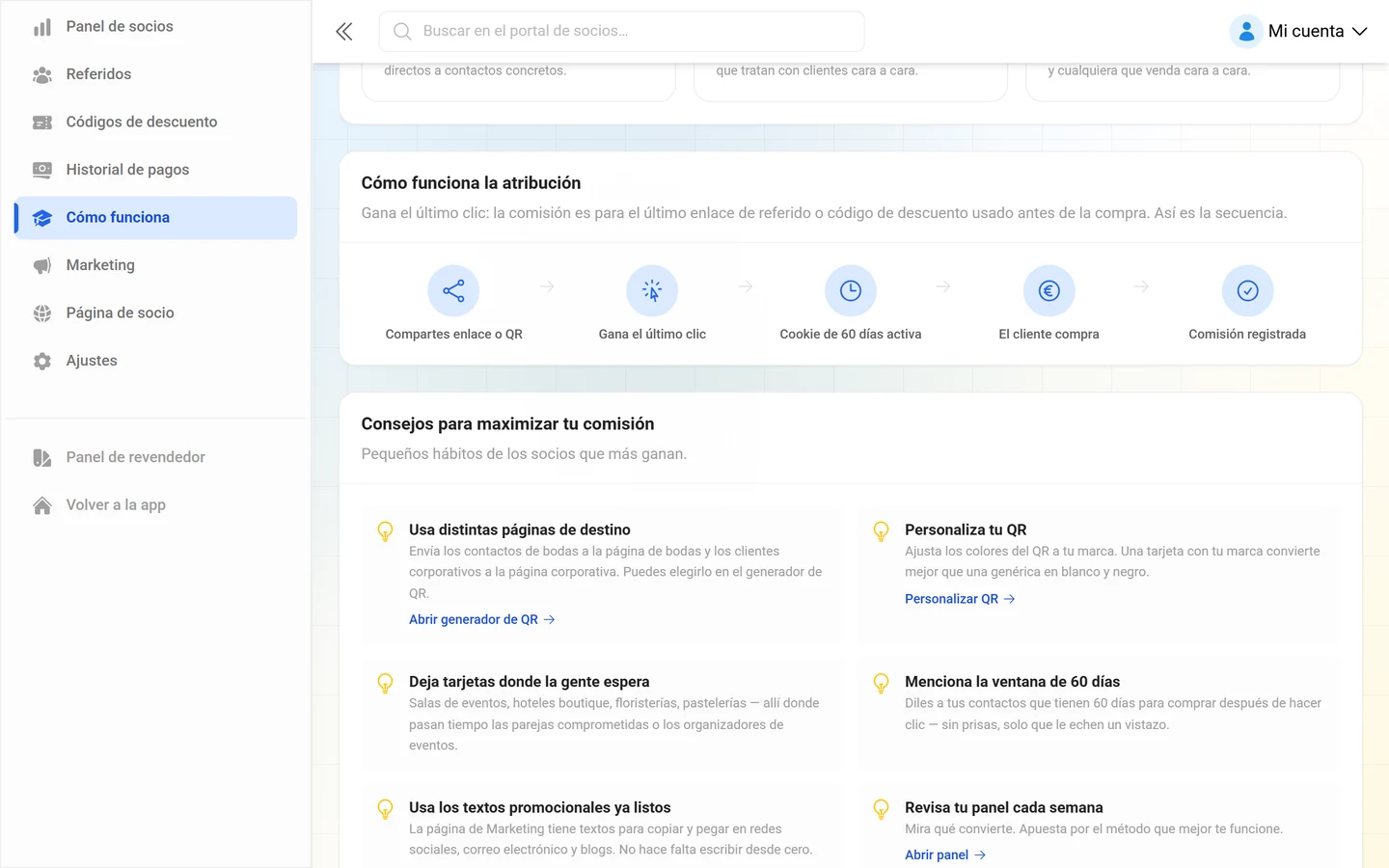The width and height of the screenshot is (1389, 868).
Task: Open the Marketing section label
Action: [x=100, y=265]
